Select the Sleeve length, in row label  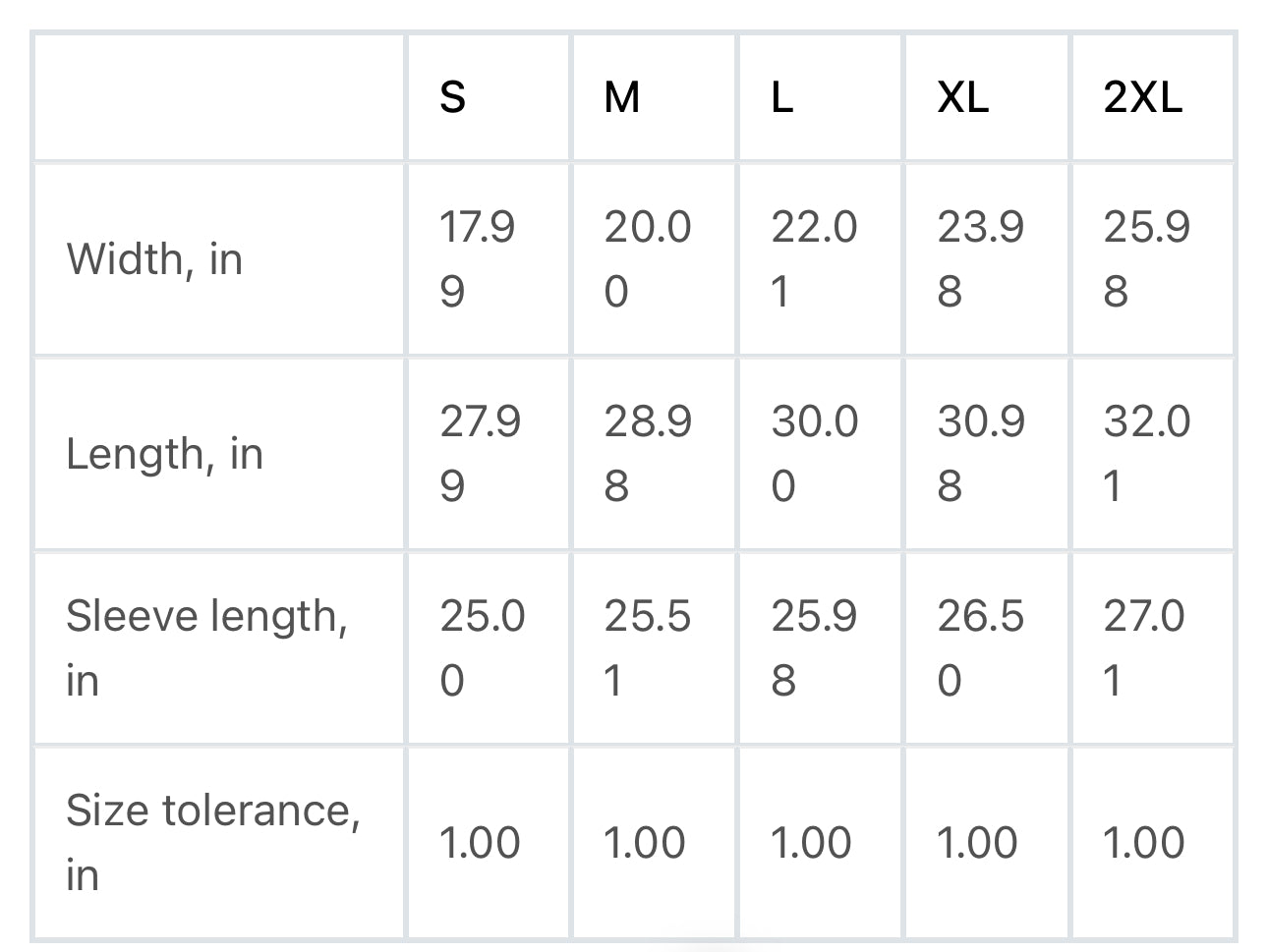(x=206, y=647)
